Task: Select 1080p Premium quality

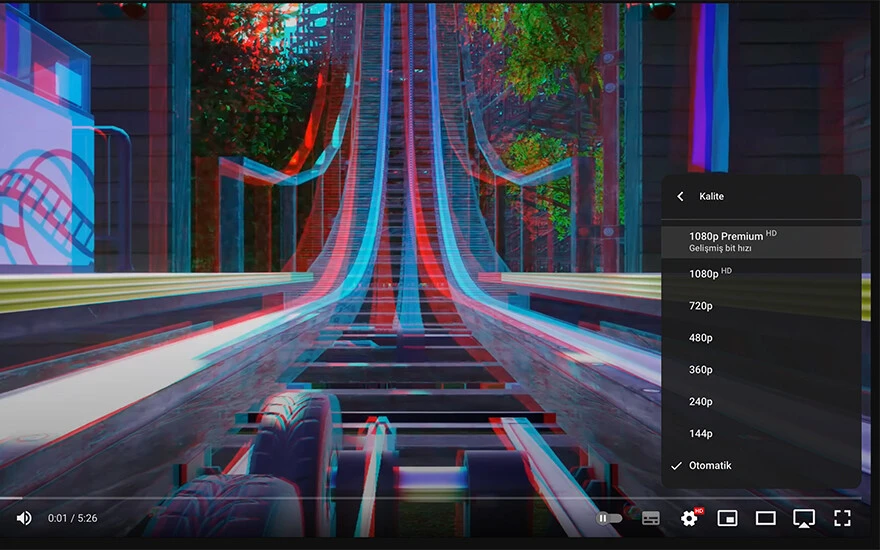Action: [761, 242]
